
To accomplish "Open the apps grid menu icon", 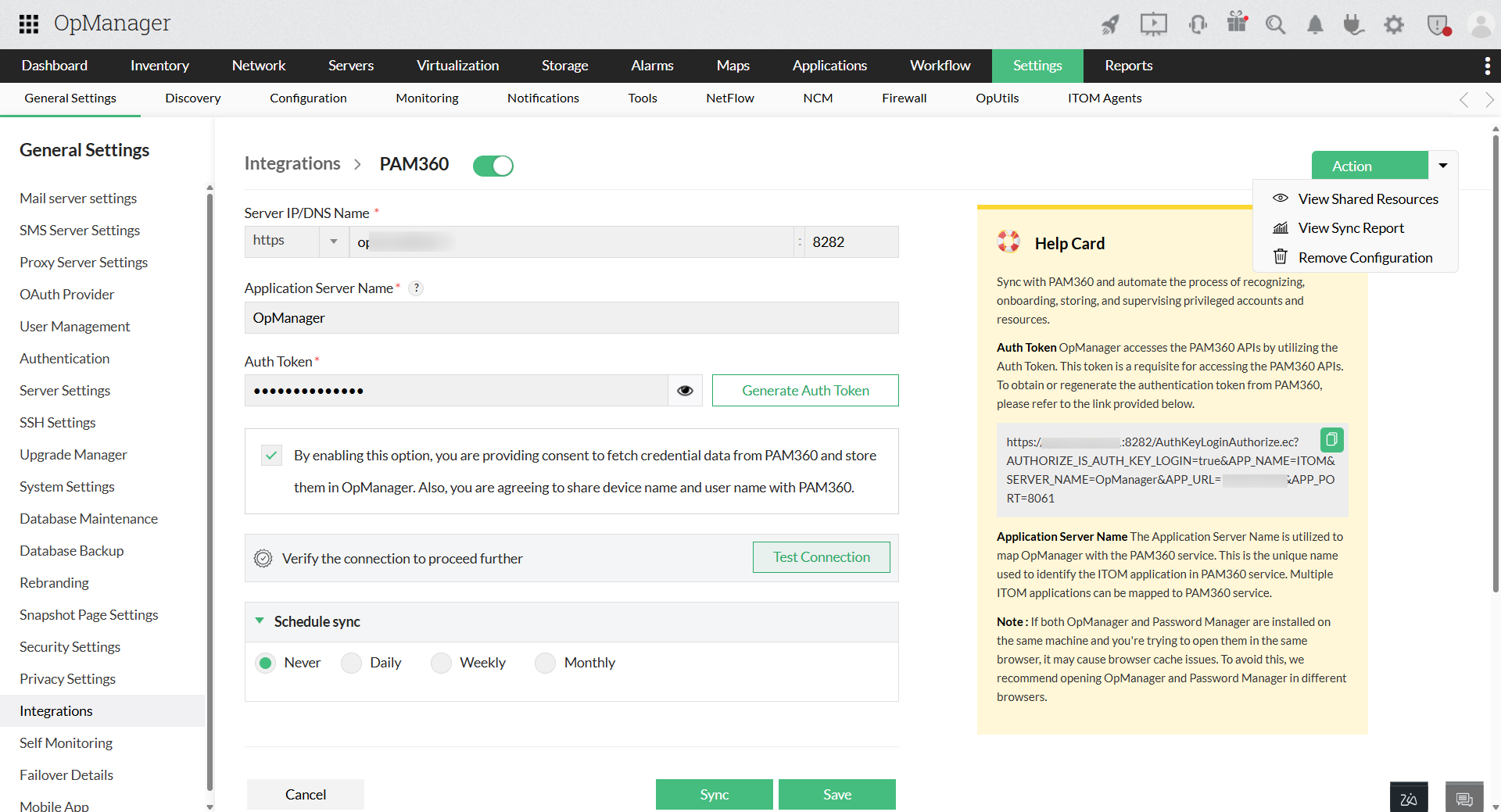I will point(29,24).
